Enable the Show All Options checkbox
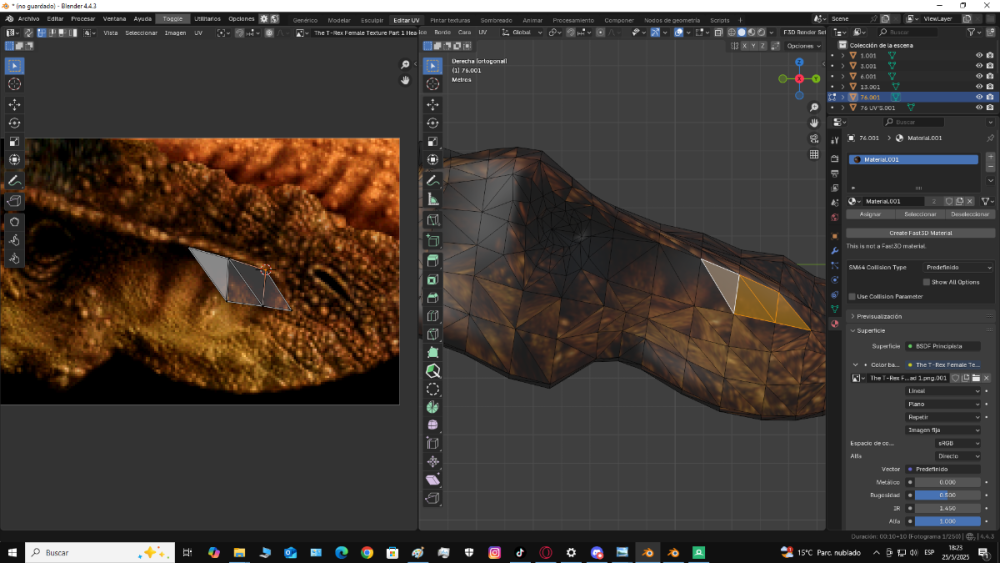1000x563 pixels. pos(925,282)
